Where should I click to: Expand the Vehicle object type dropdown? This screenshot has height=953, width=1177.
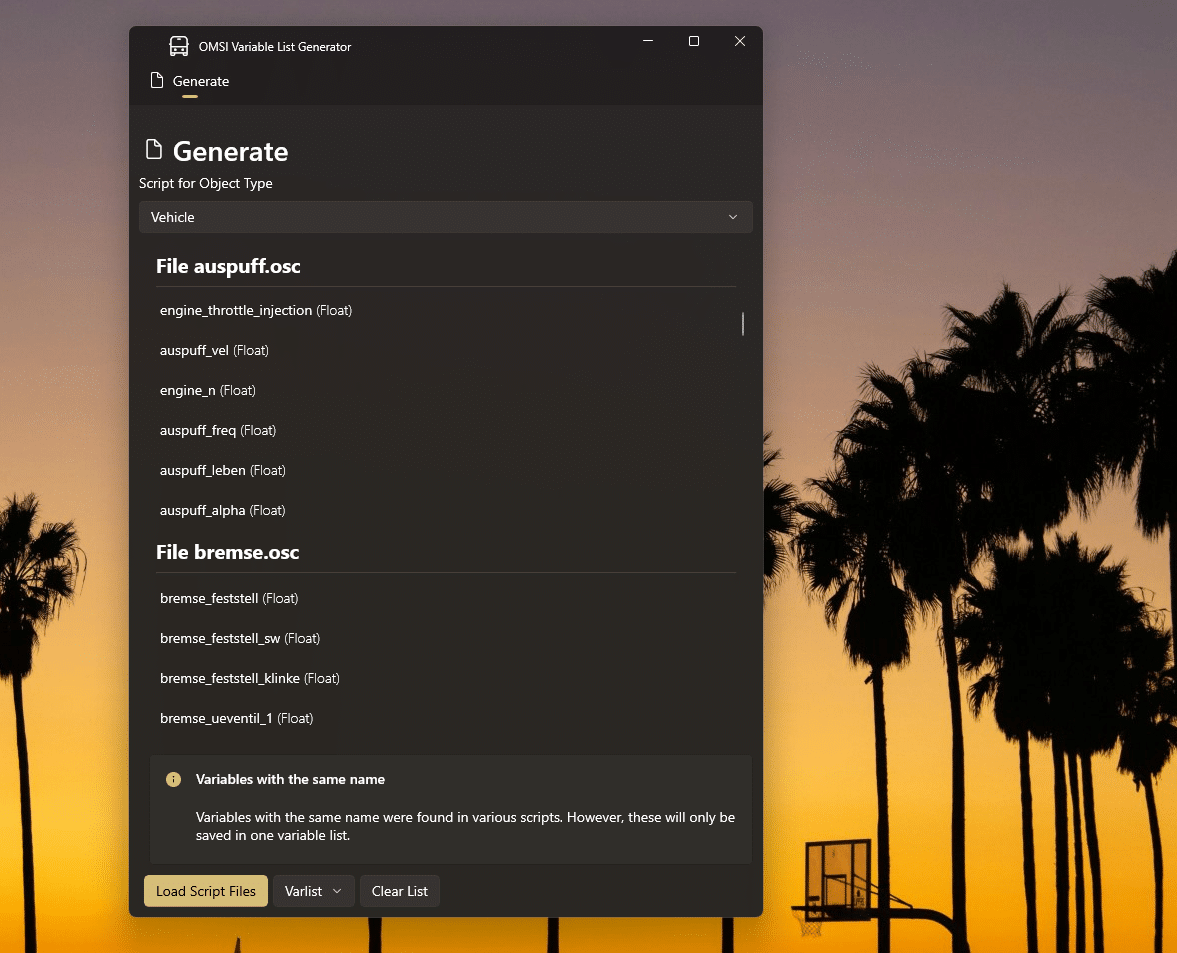pyautogui.click(x=445, y=217)
